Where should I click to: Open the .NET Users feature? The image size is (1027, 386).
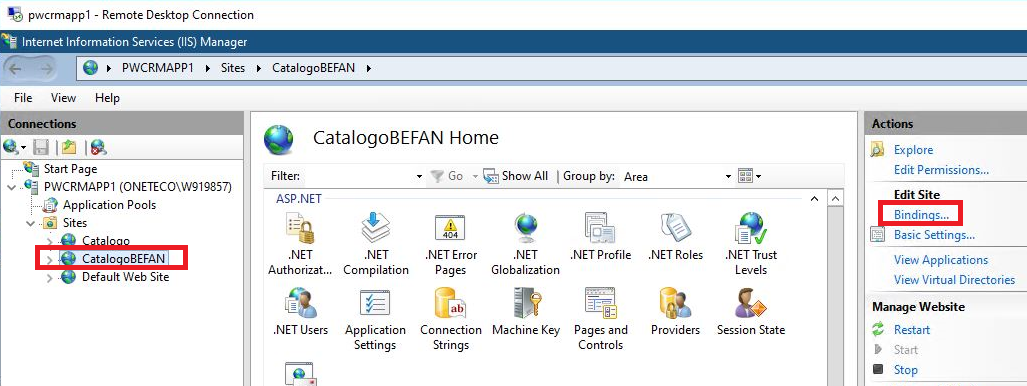[301, 312]
